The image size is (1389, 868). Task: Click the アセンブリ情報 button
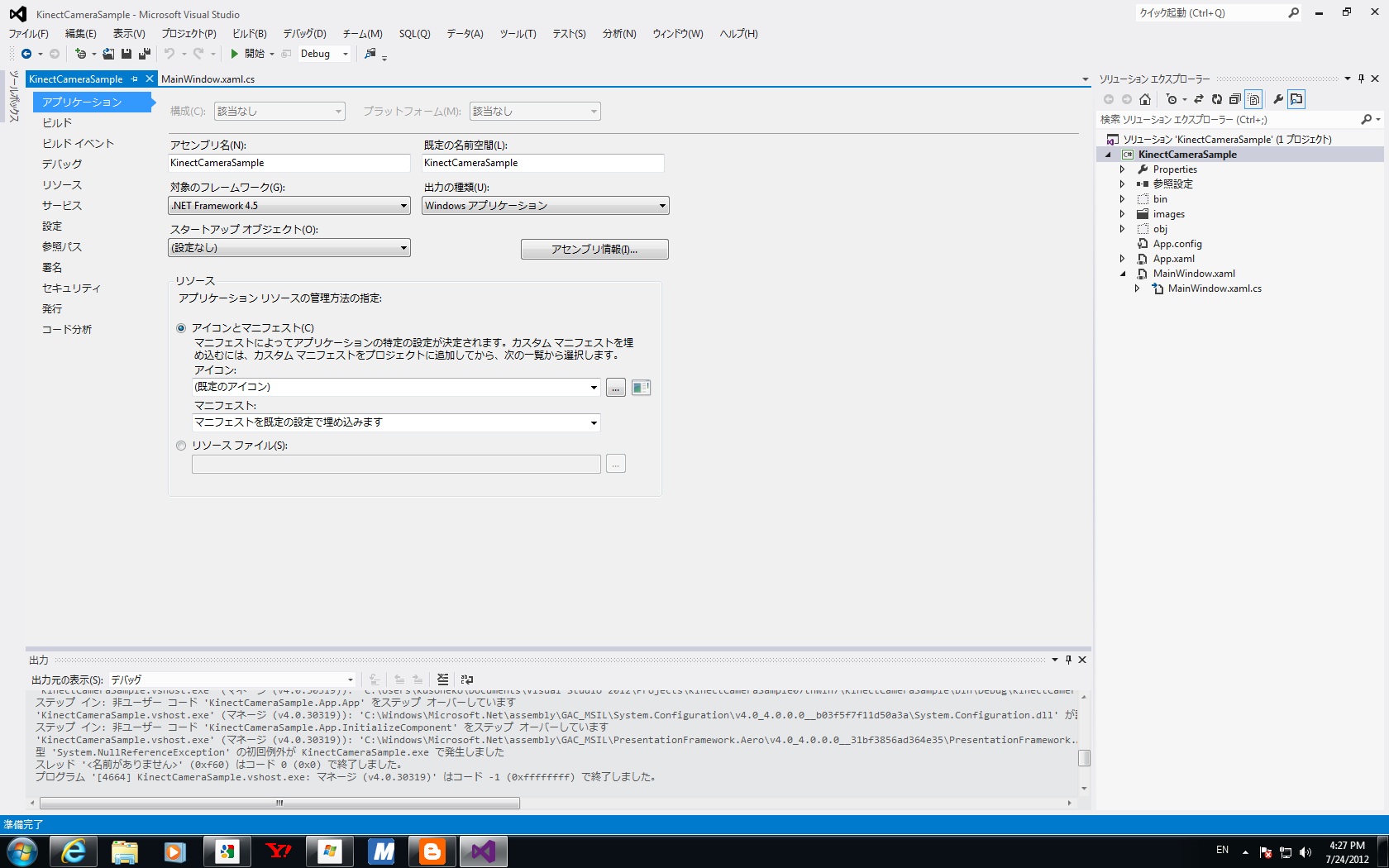[x=594, y=250]
